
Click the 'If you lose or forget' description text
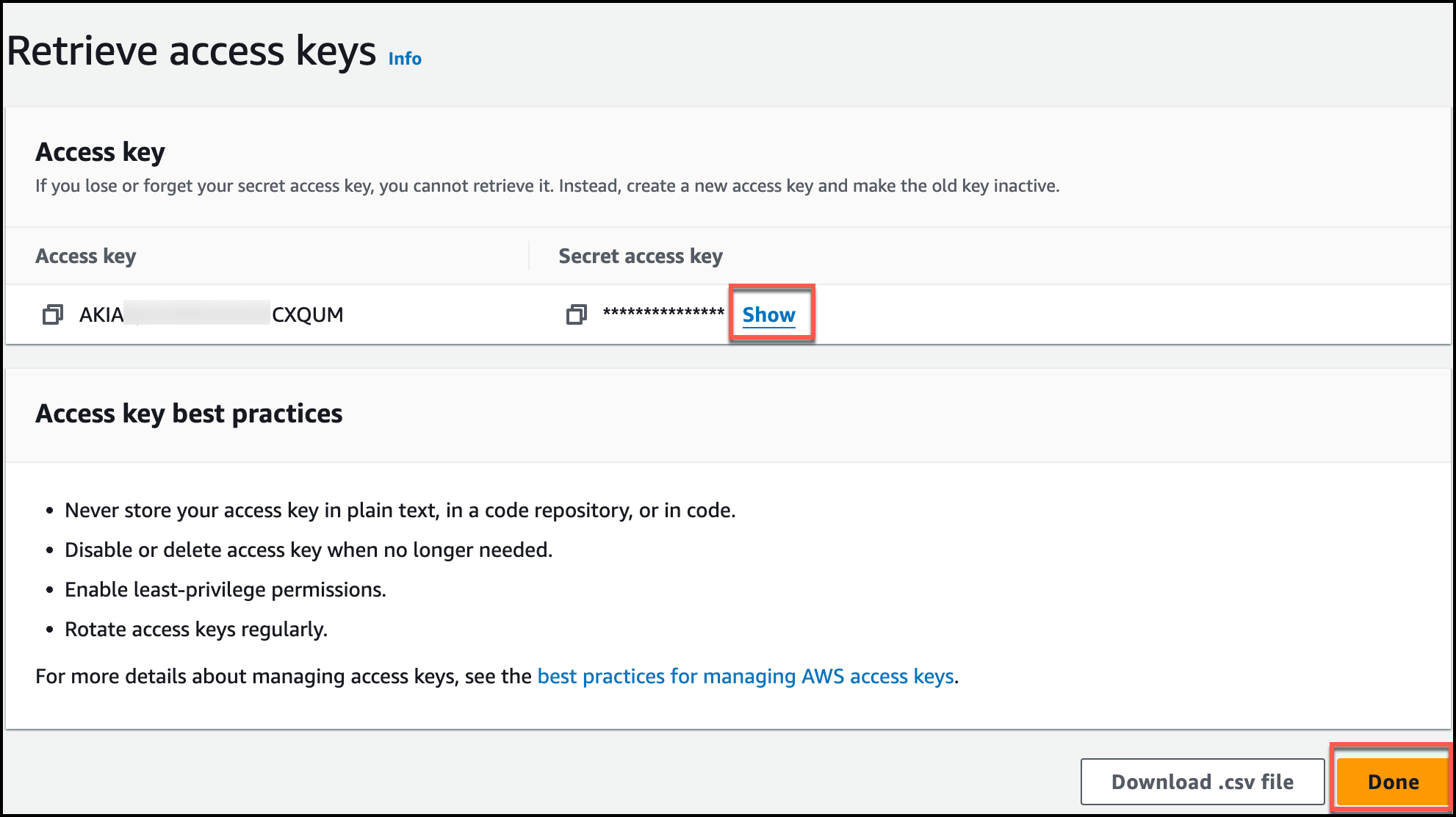[547, 186]
